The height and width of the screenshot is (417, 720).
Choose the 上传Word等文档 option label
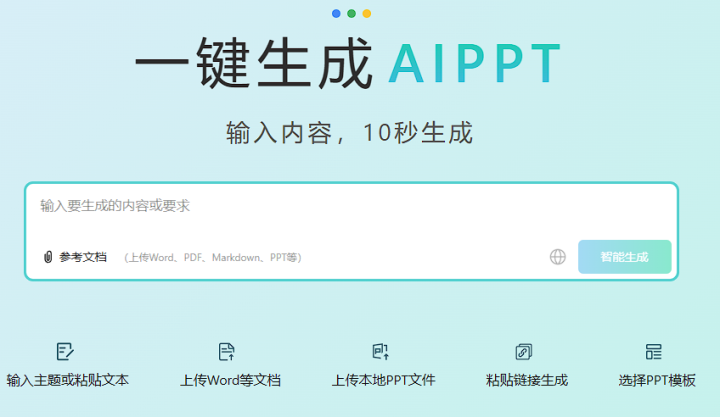click(x=230, y=380)
